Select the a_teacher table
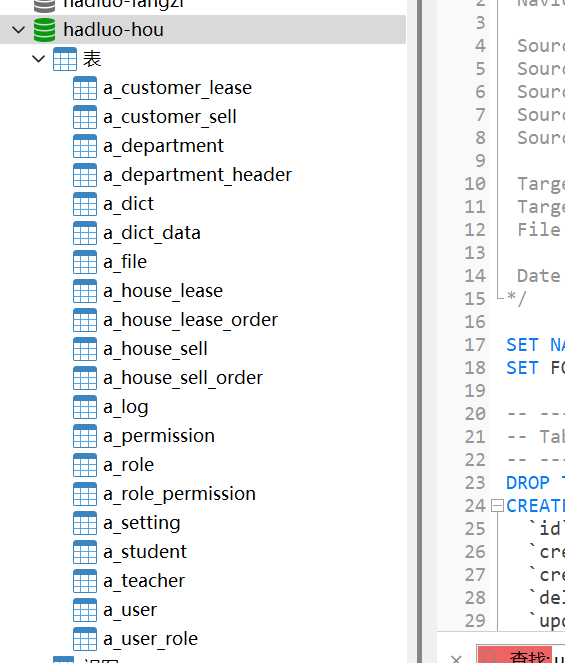 [x=144, y=581]
